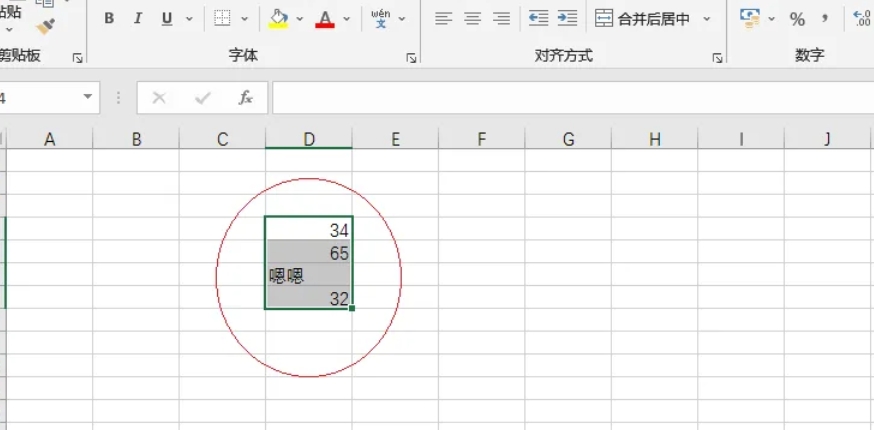Select column F header
This screenshot has height=430, width=874.
(x=482, y=139)
